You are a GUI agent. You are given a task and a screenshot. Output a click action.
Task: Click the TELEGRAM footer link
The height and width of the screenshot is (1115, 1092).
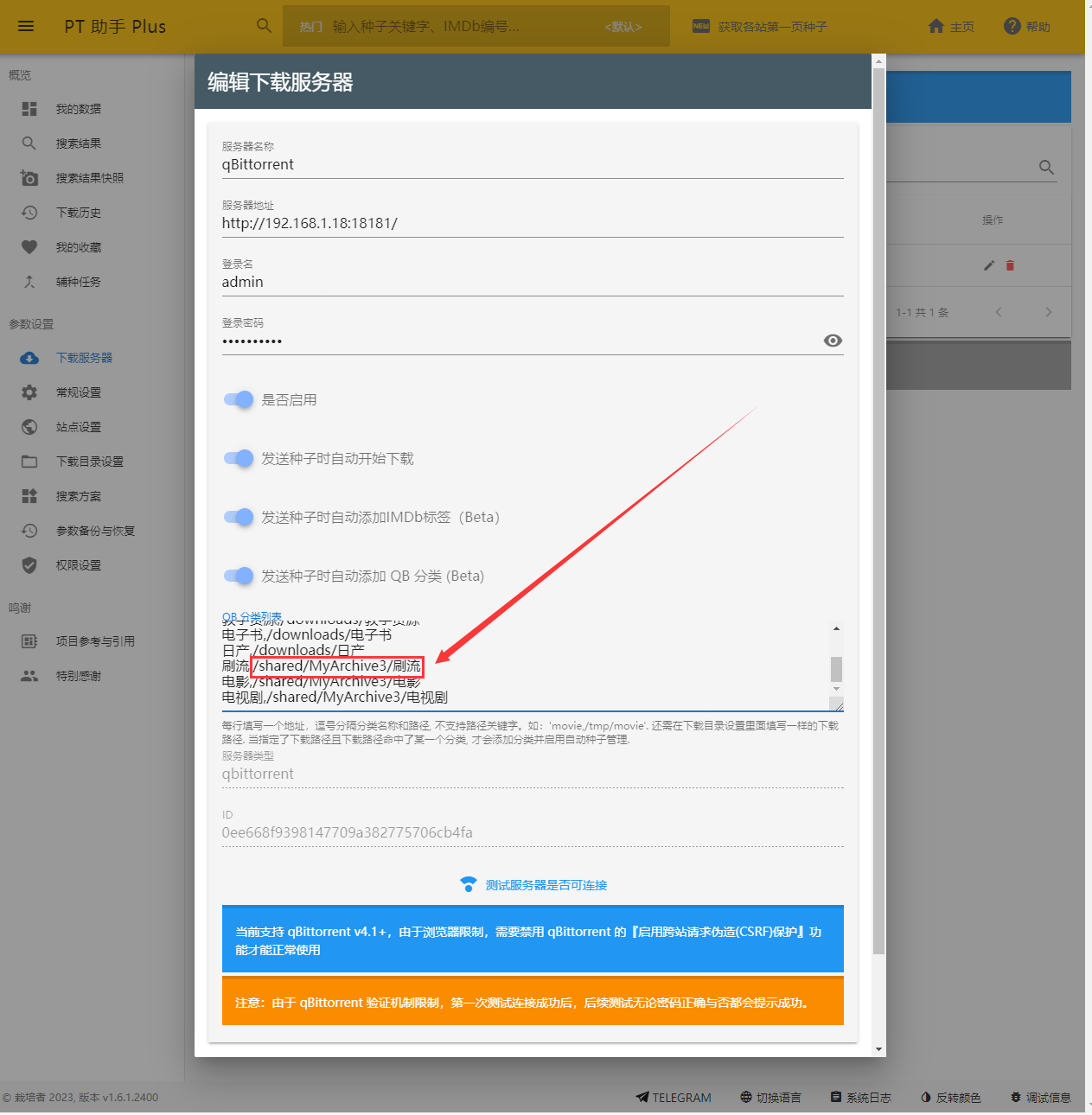coord(674,1098)
